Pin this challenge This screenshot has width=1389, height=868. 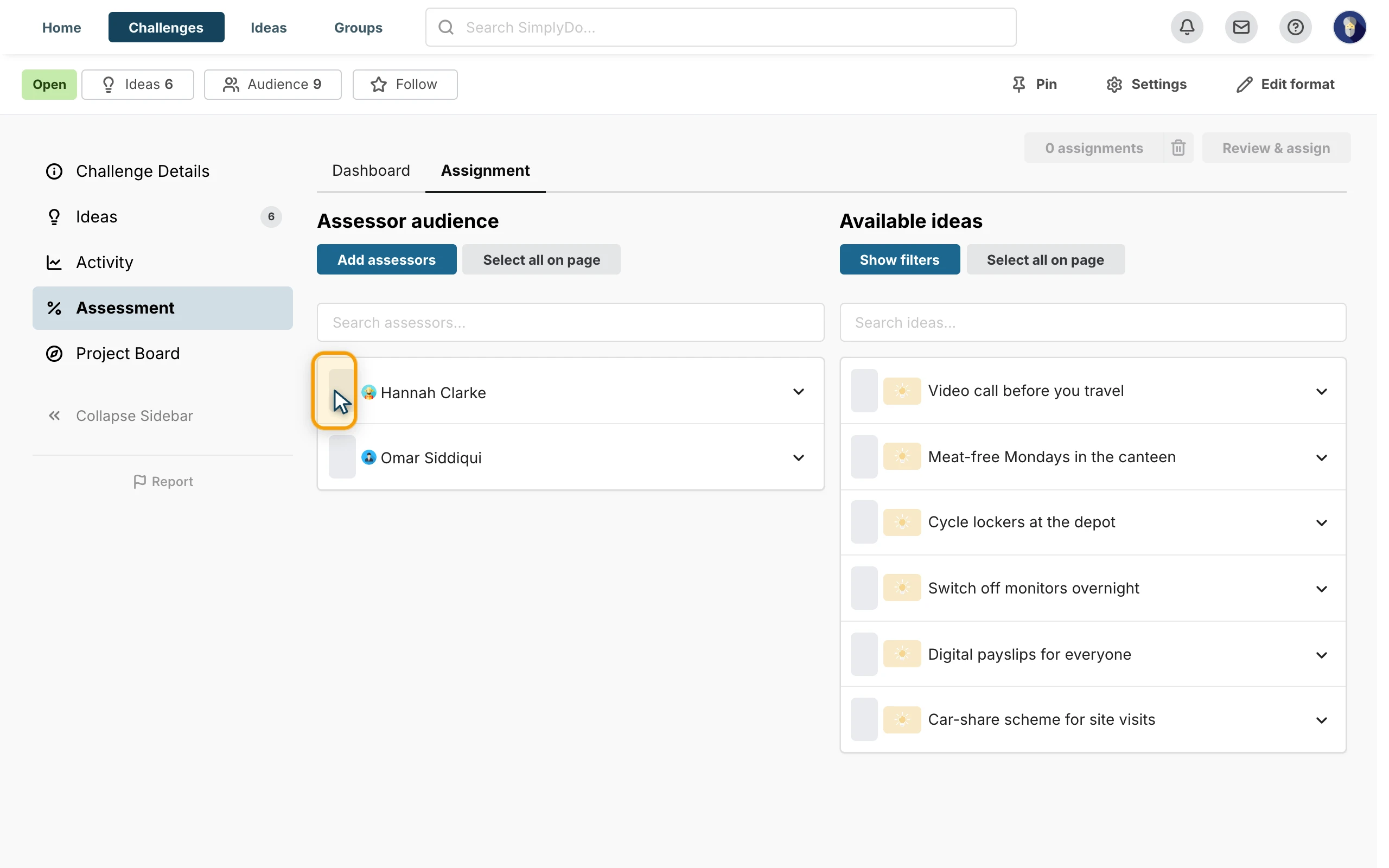[1034, 85]
